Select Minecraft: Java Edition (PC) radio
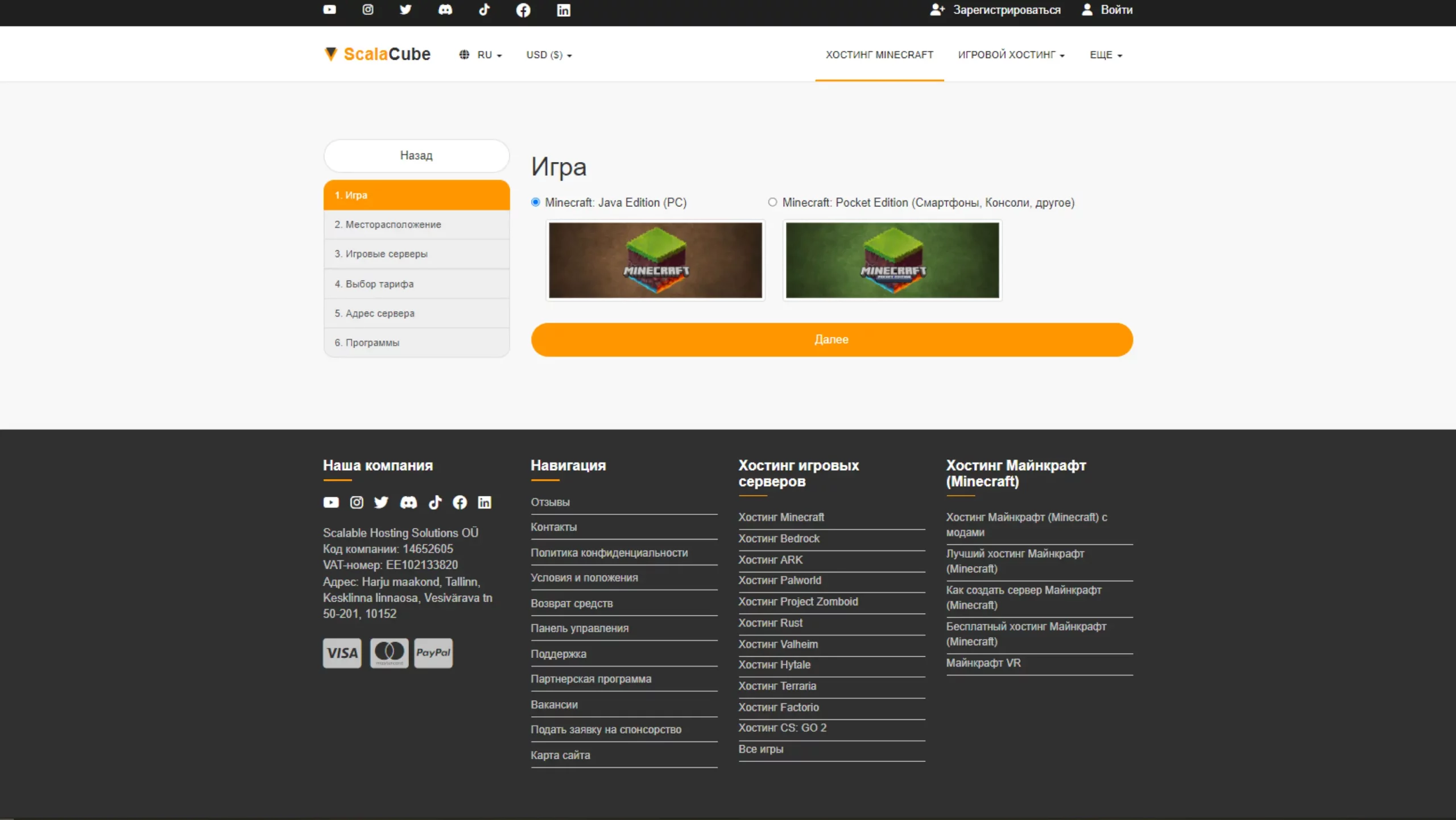This screenshot has width=1456, height=820. pos(535,203)
